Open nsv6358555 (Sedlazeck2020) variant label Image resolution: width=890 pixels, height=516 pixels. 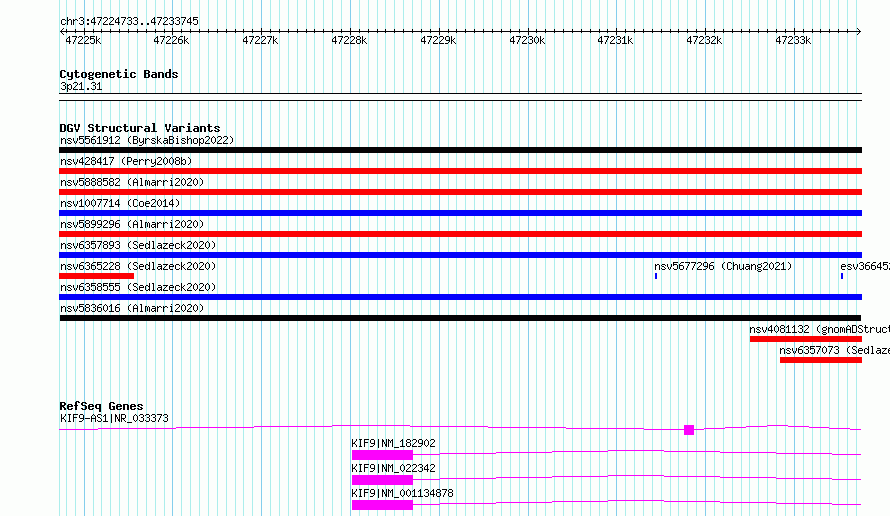(138, 287)
